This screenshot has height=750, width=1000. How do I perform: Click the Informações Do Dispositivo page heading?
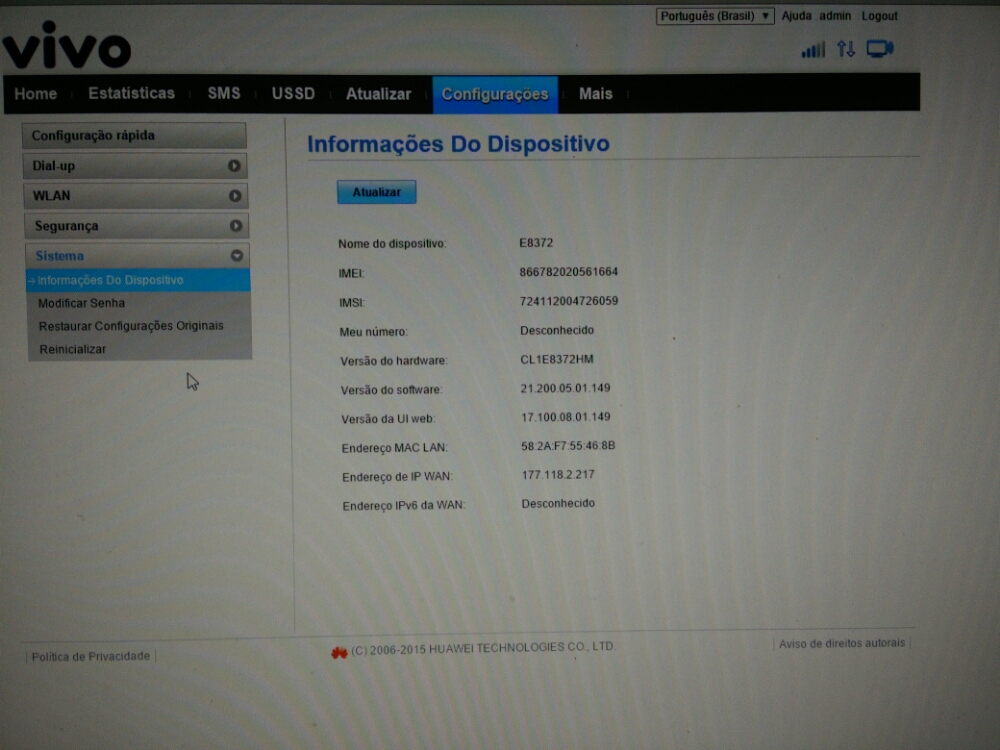459,144
